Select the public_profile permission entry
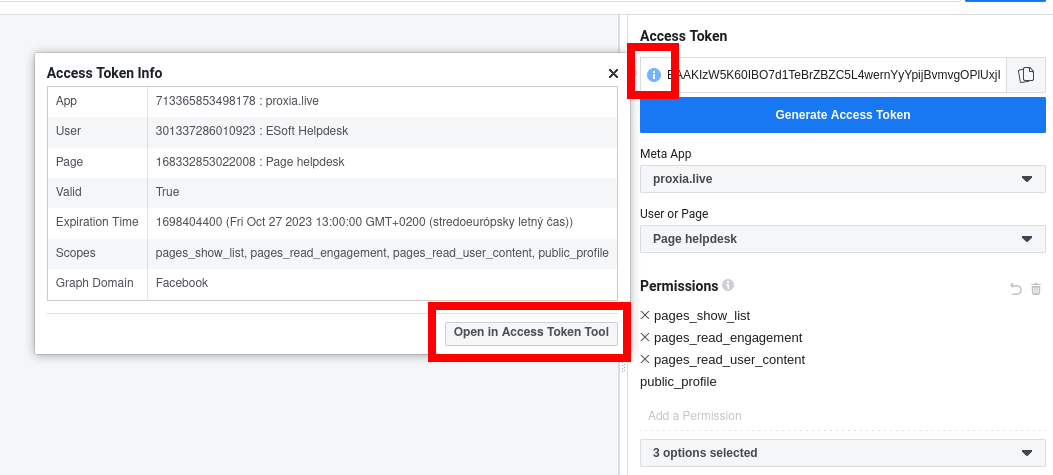Viewport: 1053px width, 475px height. pos(678,381)
